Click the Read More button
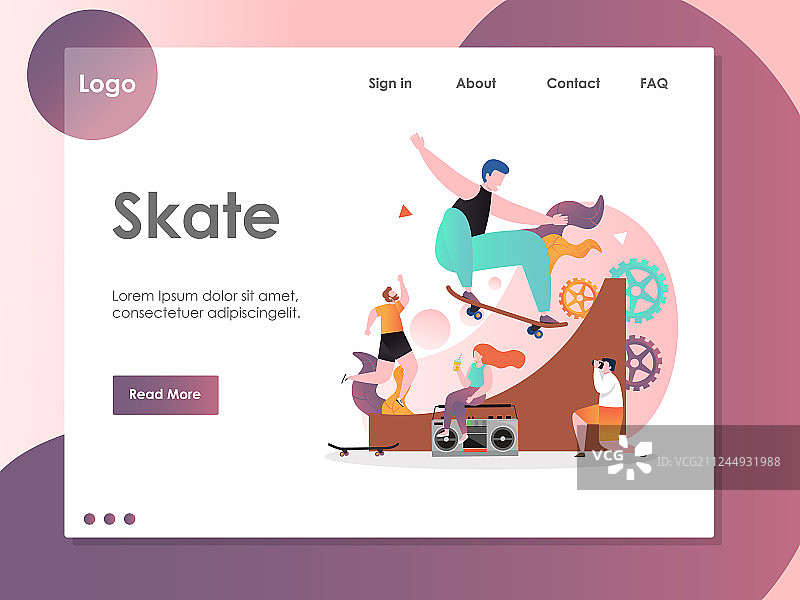 coord(165,395)
